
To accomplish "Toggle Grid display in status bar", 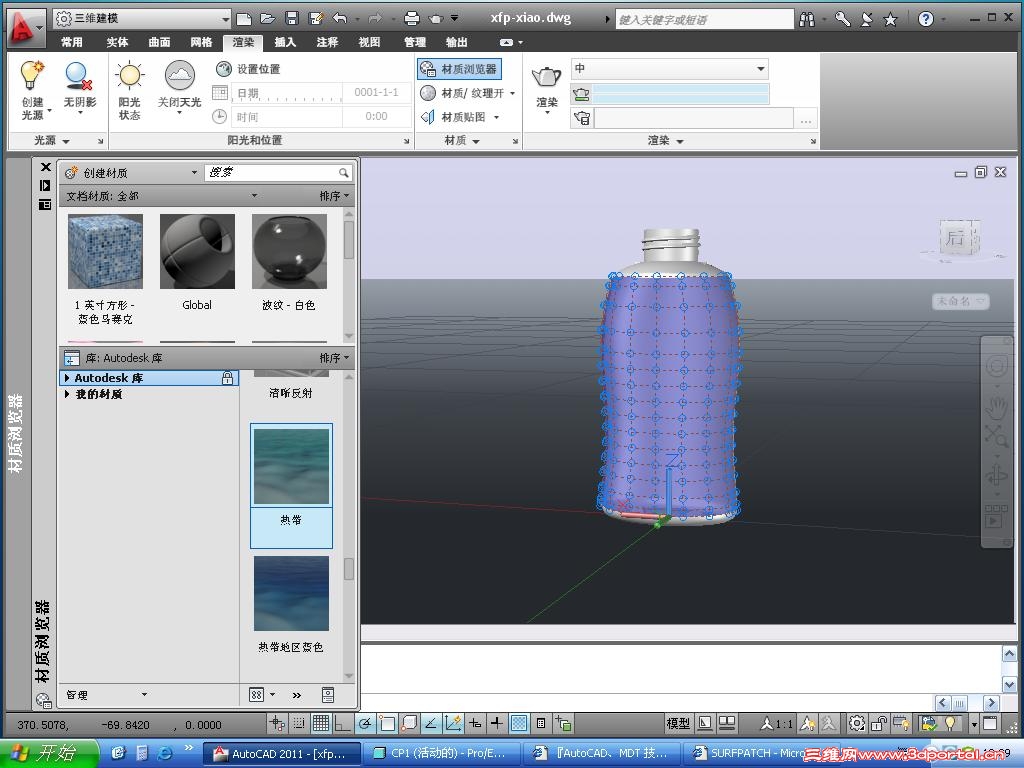I will click(321, 723).
